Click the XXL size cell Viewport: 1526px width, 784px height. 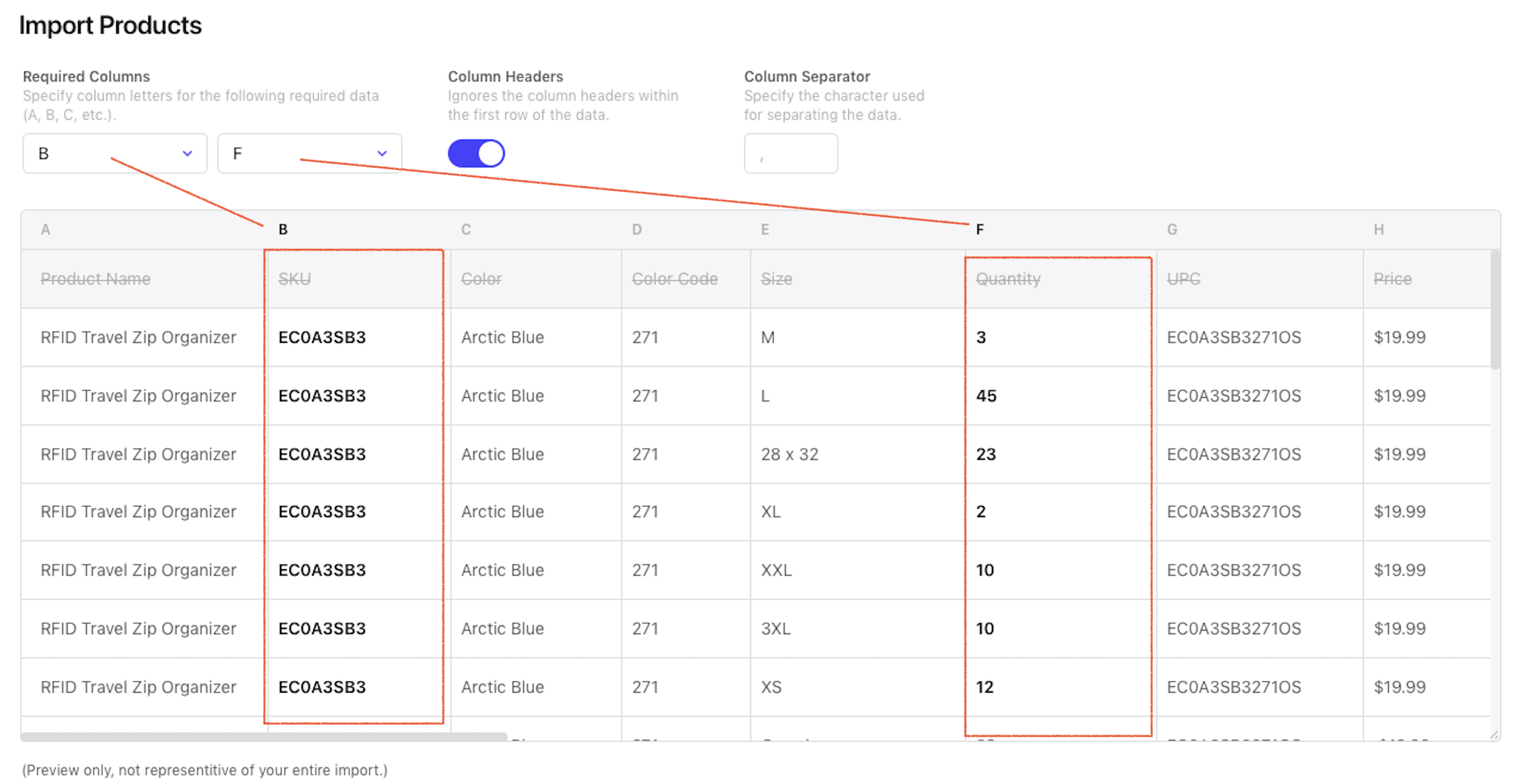776,570
